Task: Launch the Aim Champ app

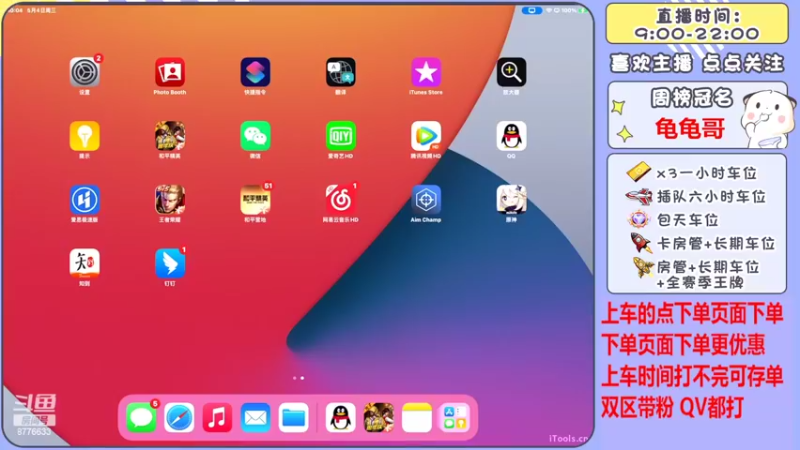Action: pyautogui.click(x=426, y=199)
